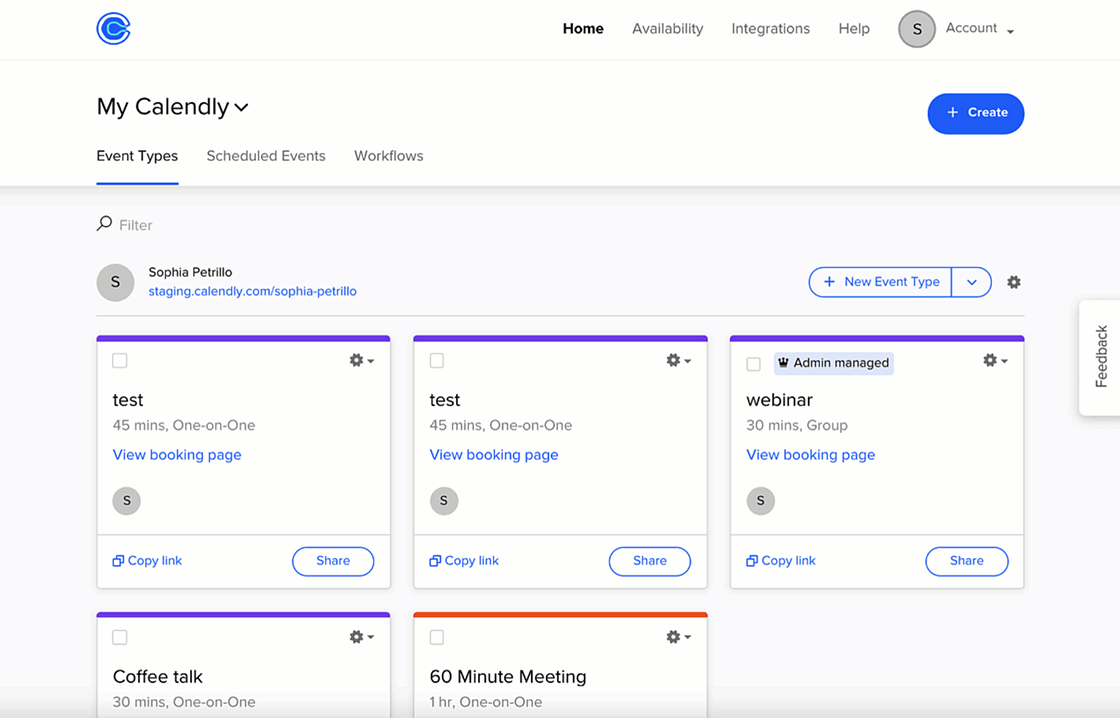
Task: Click the blue Create button
Action: (976, 113)
